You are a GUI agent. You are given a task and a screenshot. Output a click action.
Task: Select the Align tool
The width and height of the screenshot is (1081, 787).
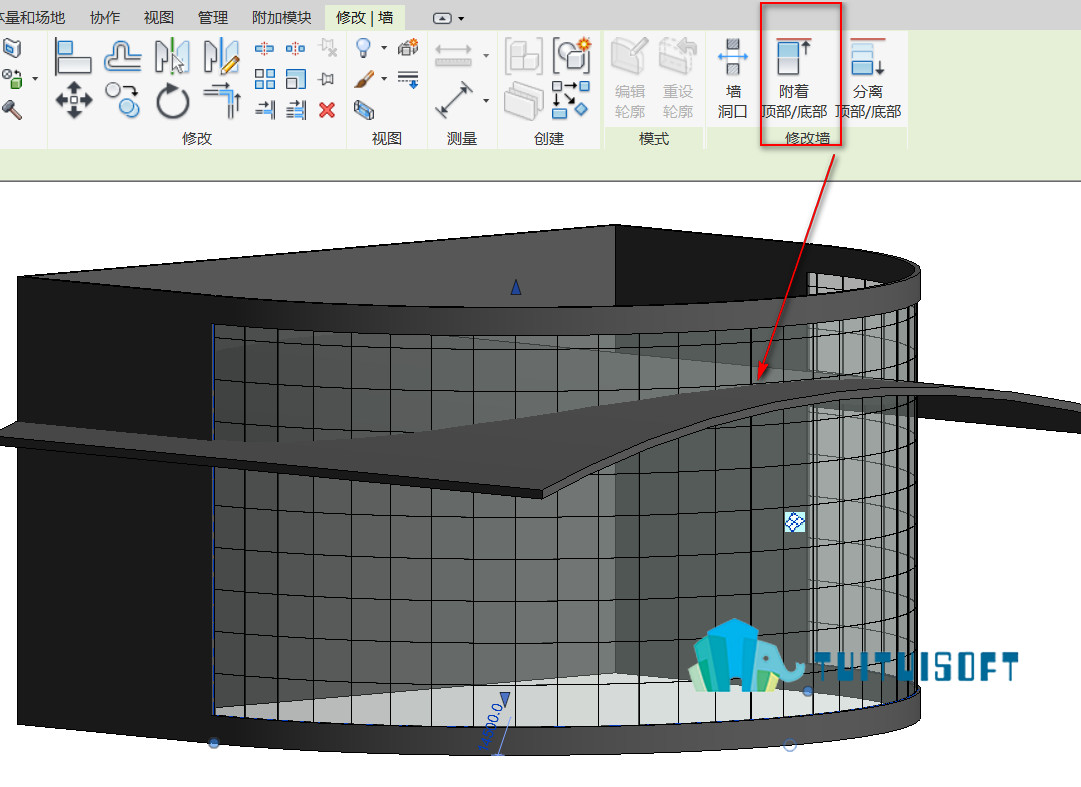tap(72, 57)
